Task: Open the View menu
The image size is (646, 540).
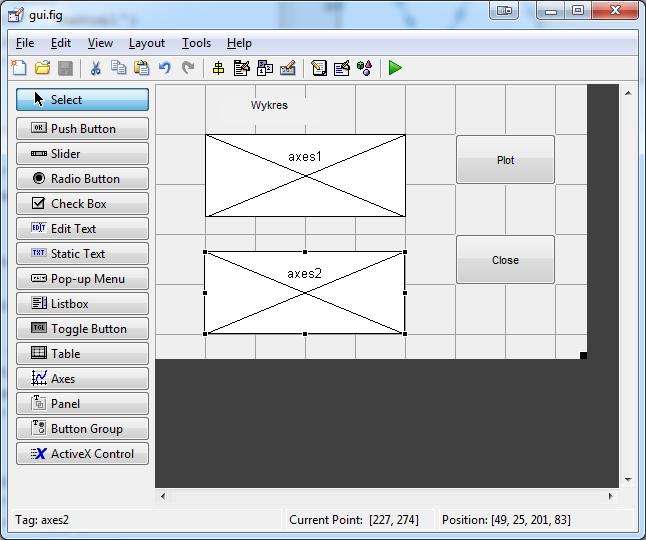Action: coord(100,43)
